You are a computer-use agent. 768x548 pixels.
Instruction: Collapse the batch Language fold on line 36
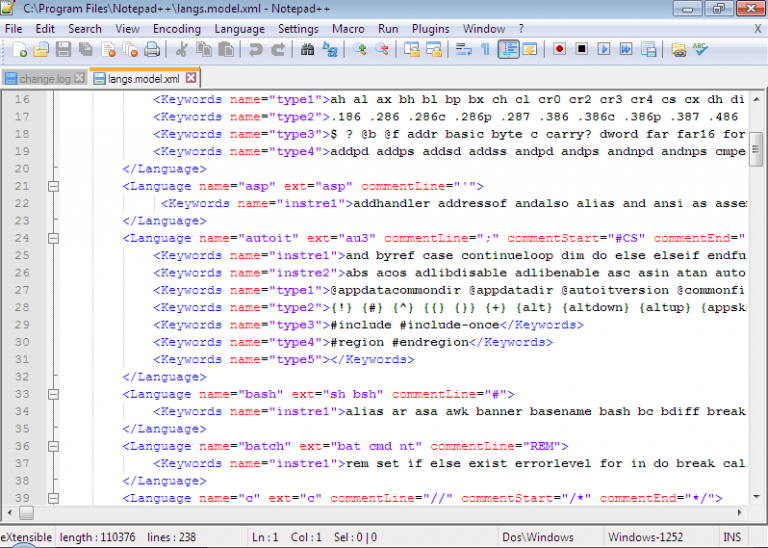[53, 446]
